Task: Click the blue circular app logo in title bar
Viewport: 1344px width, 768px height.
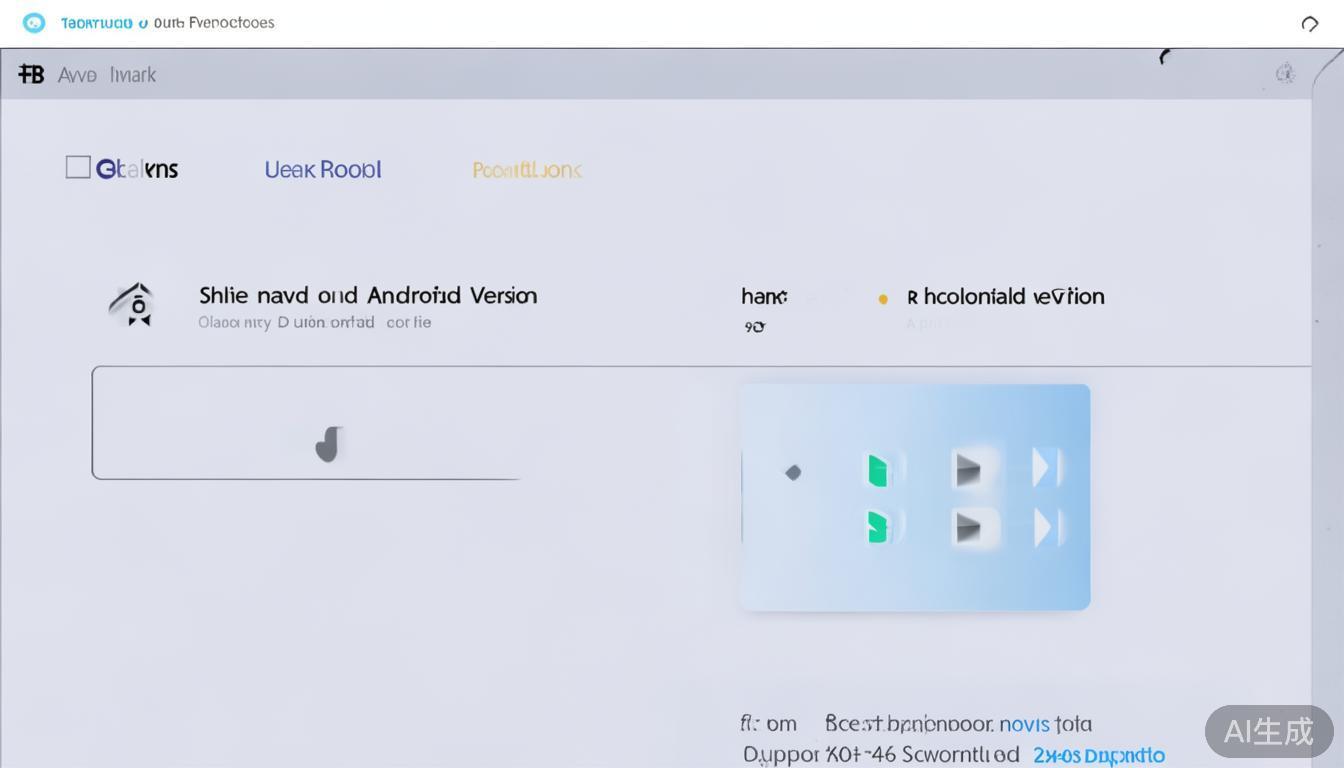Action: pyautogui.click(x=34, y=23)
